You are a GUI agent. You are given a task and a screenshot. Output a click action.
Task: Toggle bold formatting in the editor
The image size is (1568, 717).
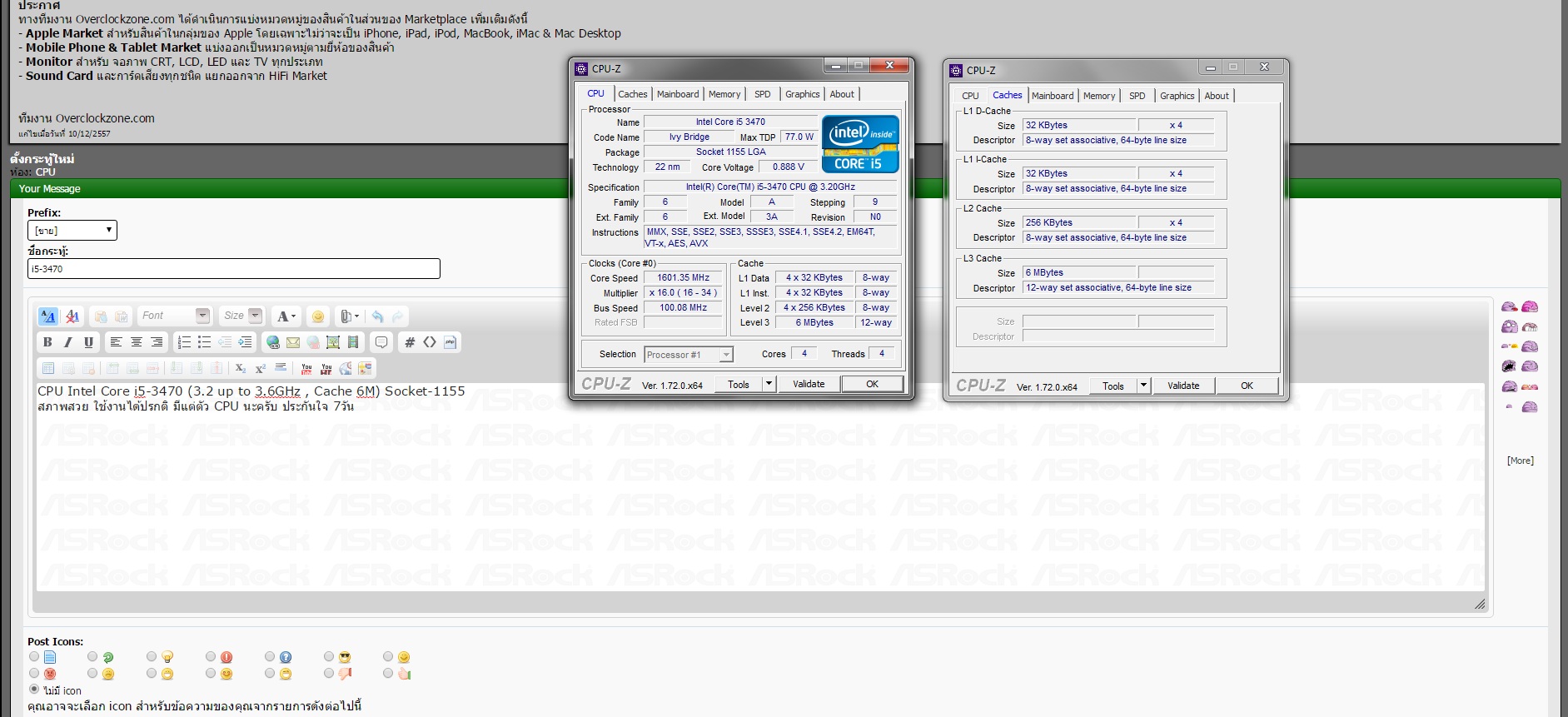pyautogui.click(x=47, y=342)
